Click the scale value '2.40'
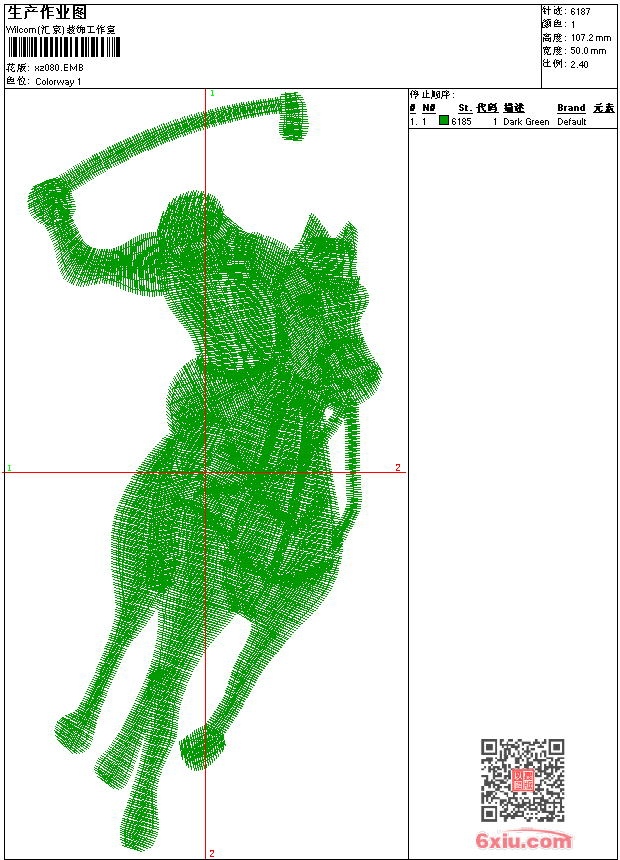Image resolution: width=620 pixels, height=860 pixels. (x=579, y=64)
